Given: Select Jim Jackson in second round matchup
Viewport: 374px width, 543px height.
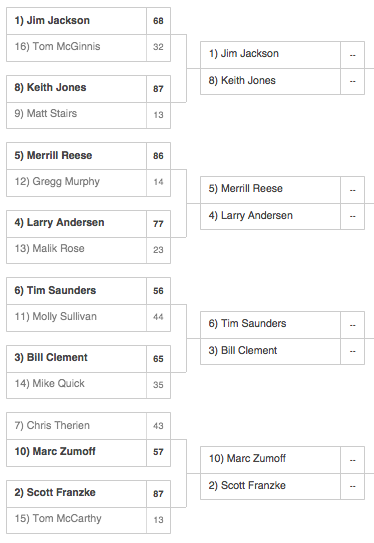Looking at the screenshot, I should point(282,55).
